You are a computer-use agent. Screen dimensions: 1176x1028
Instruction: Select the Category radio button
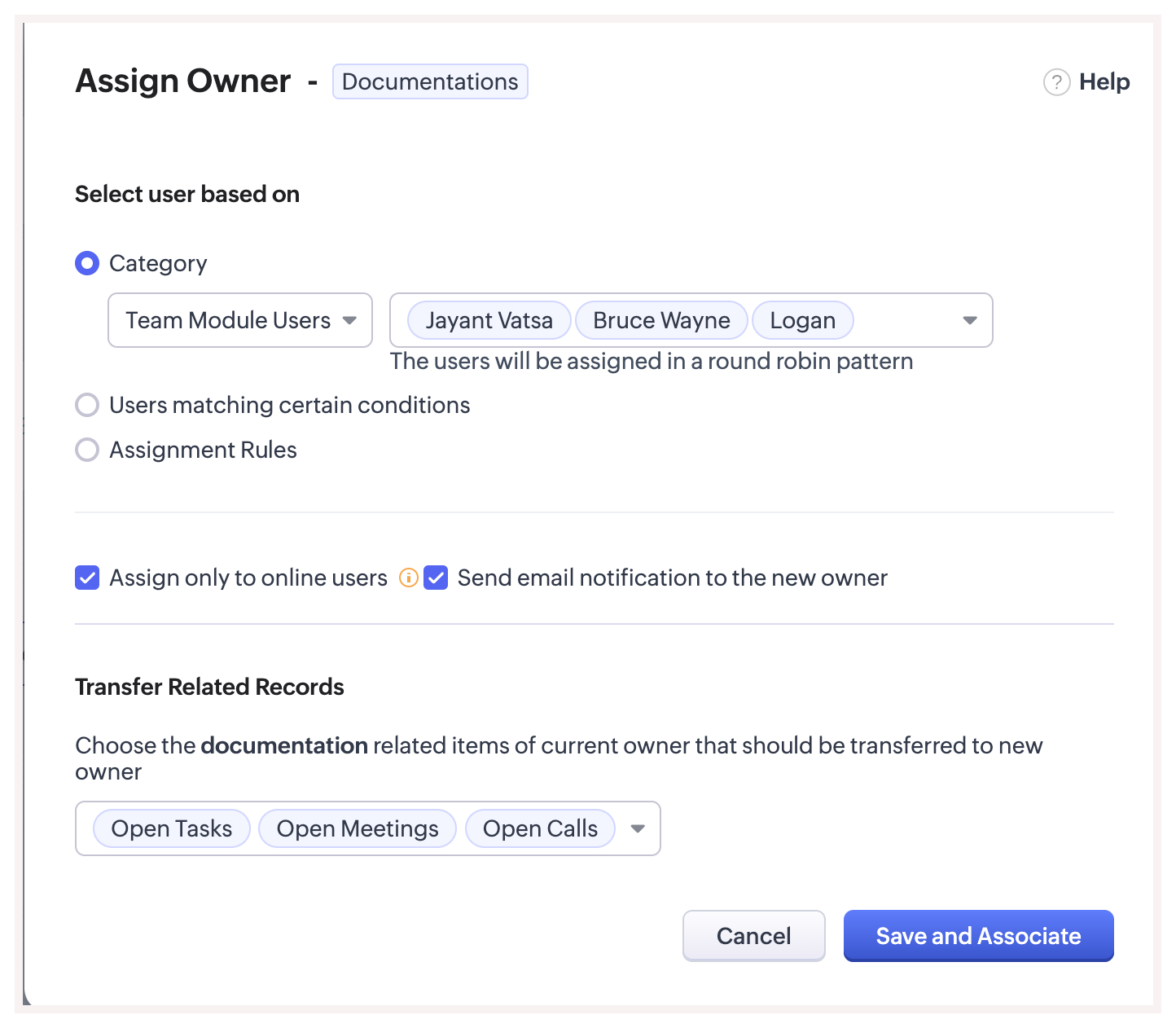[x=87, y=264]
